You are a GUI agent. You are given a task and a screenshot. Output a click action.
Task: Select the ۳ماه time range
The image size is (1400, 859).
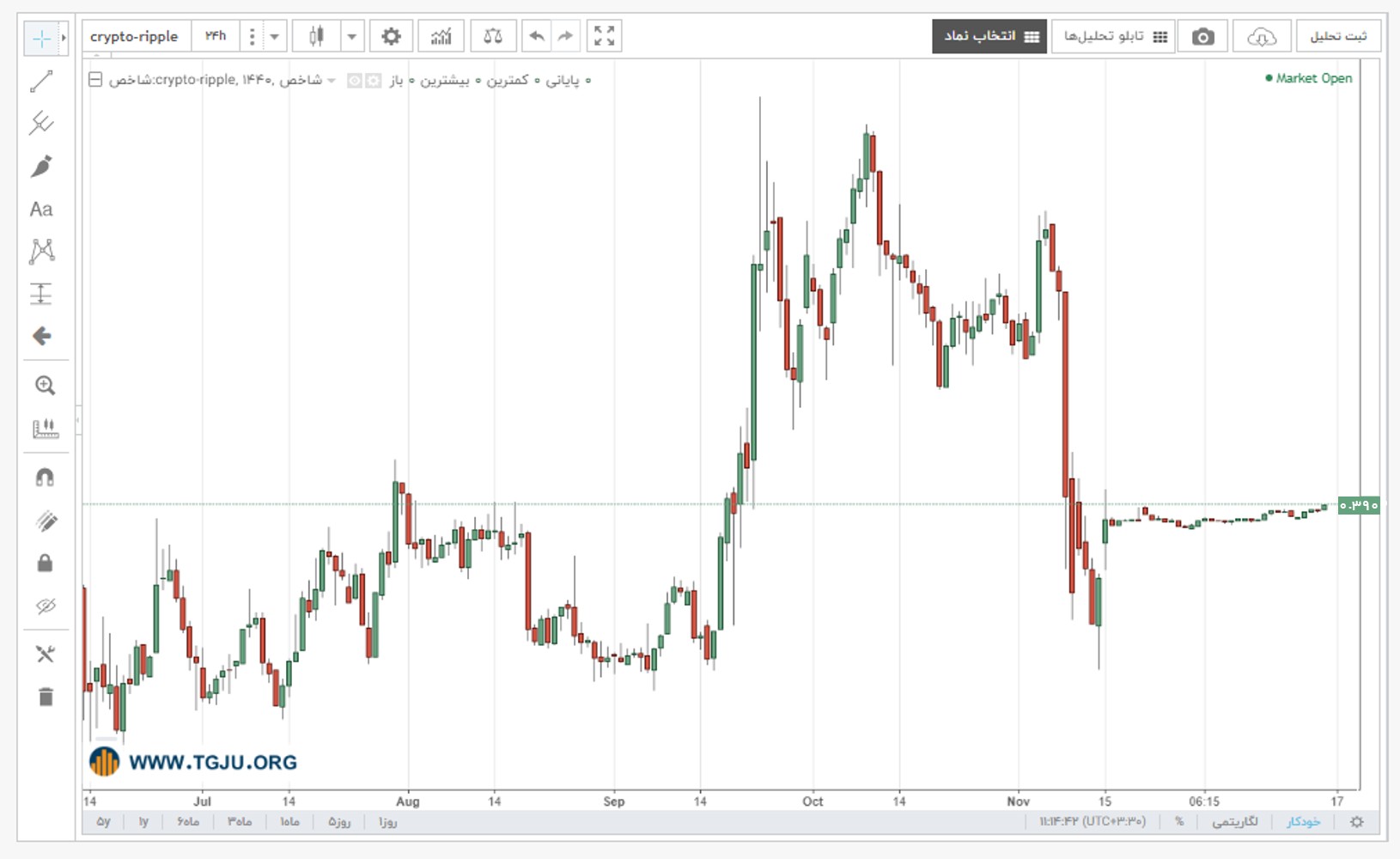[240, 822]
